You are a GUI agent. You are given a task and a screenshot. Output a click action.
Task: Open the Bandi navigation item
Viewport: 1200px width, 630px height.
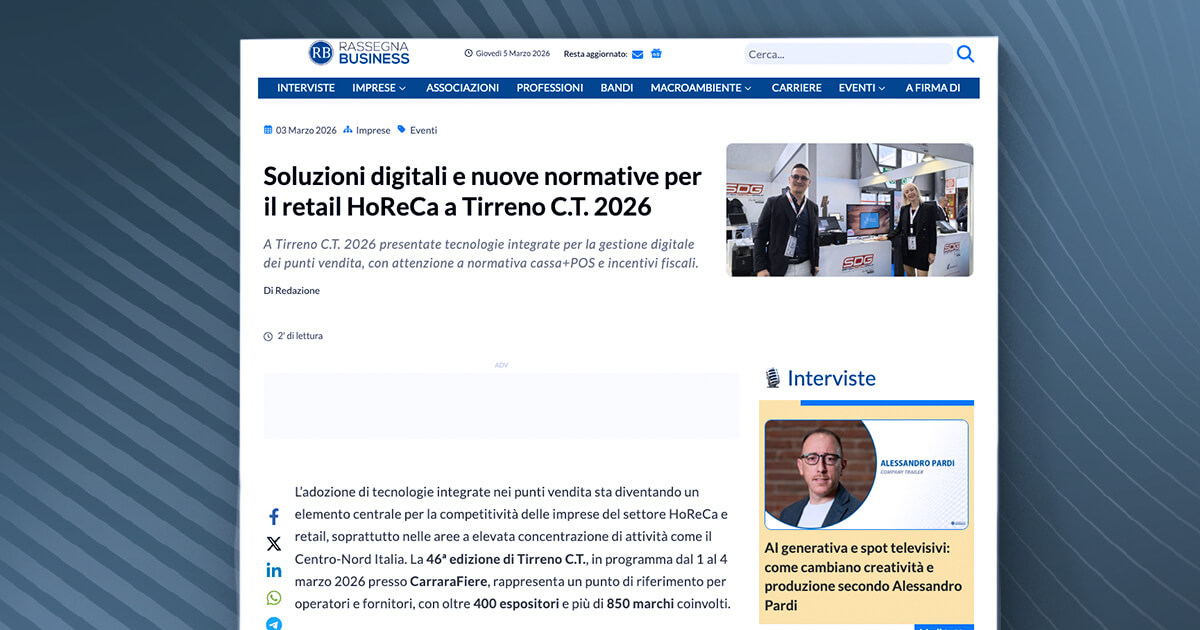coord(617,88)
